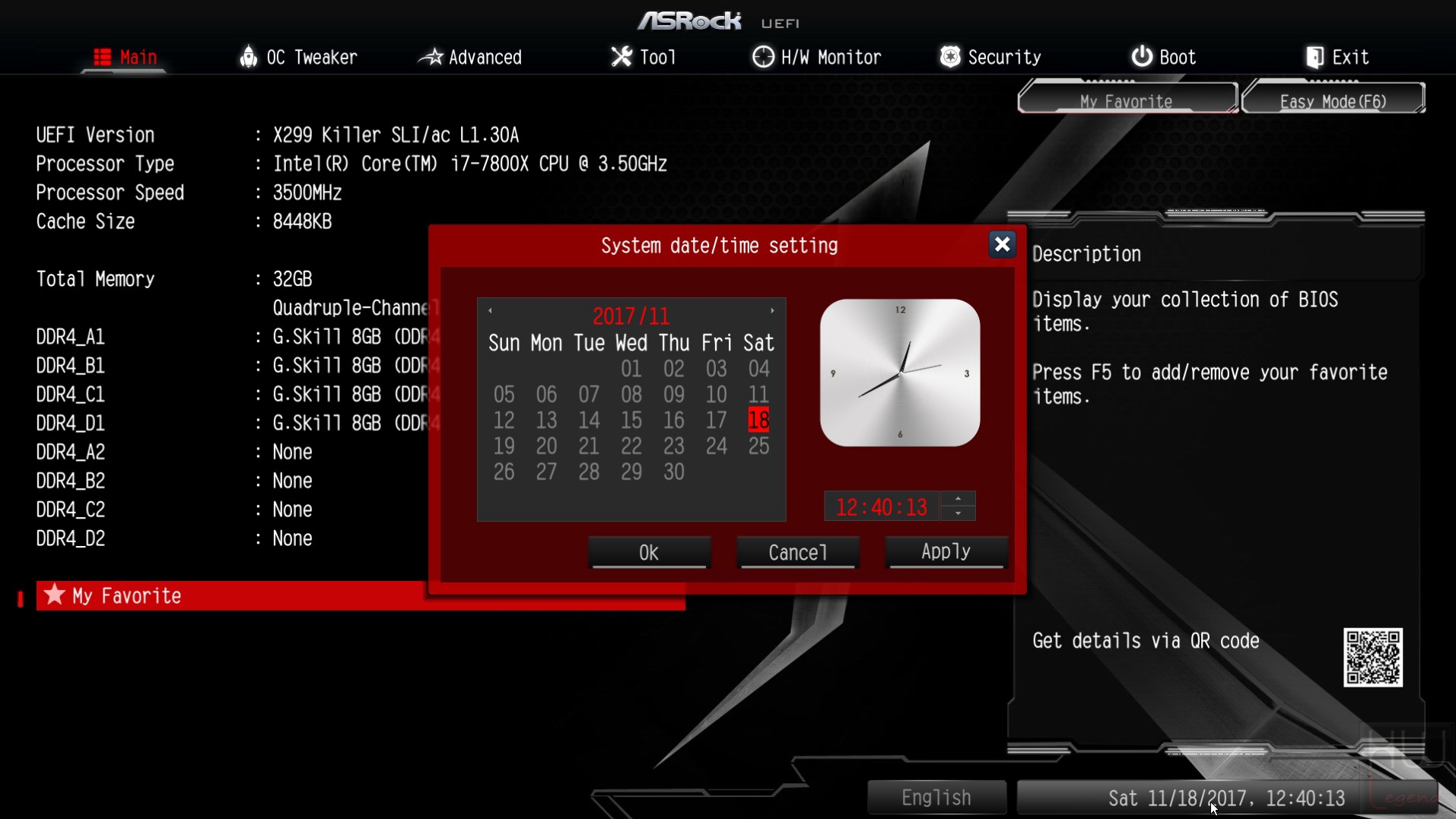Choose day 09 in the calendar
This screenshot has height=819, width=1456.
click(673, 395)
